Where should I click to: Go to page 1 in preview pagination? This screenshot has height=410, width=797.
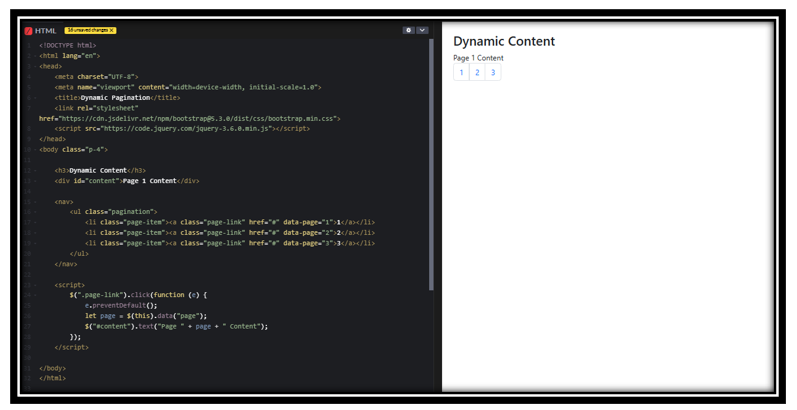coord(461,72)
